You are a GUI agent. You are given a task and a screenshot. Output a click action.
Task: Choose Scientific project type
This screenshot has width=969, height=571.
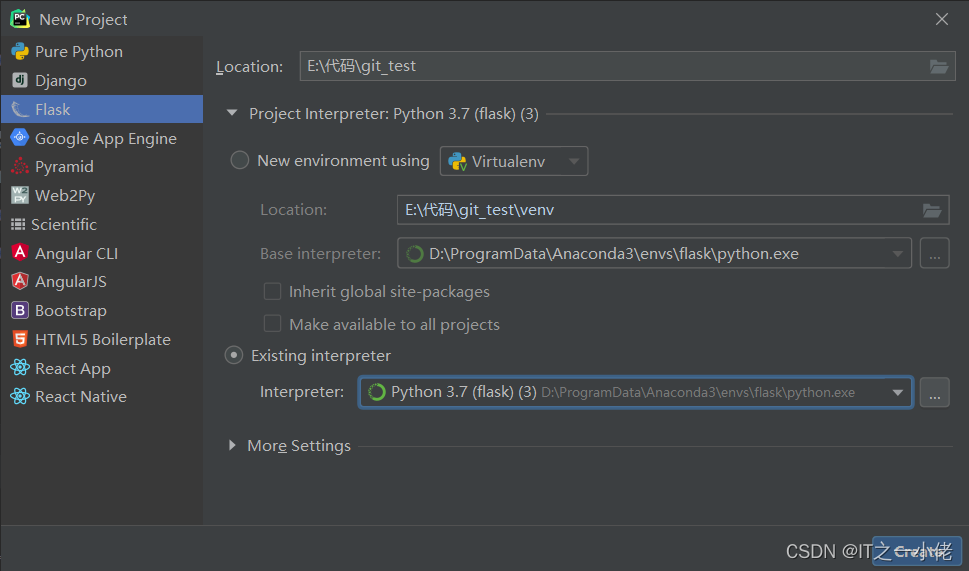pyautogui.click(x=65, y=224)
